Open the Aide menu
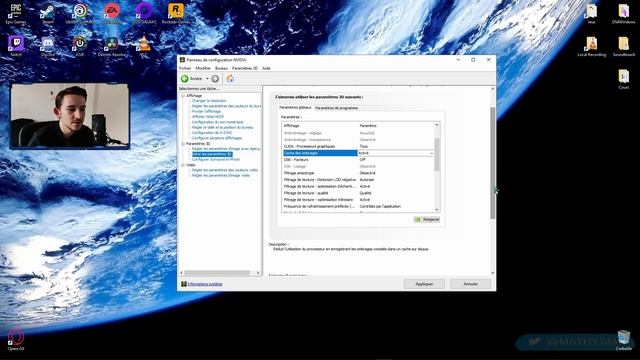The width and height of the screenshot is (640, 360). click(266, 68)
